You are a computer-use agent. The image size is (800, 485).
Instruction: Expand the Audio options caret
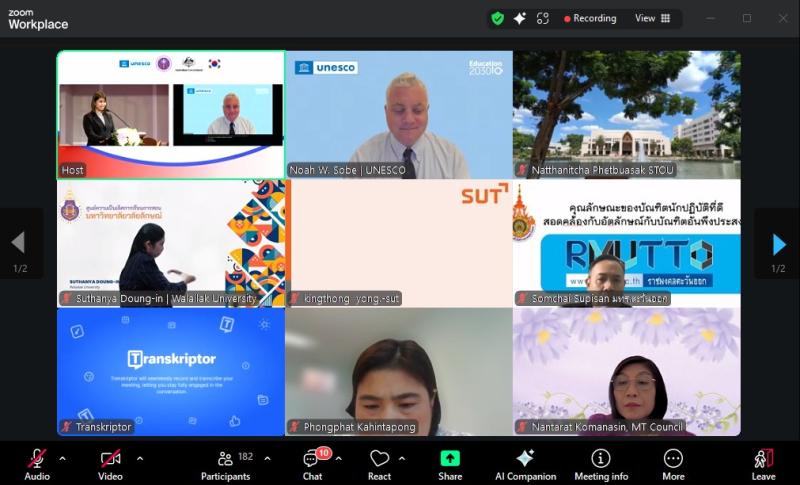point(62,458)
